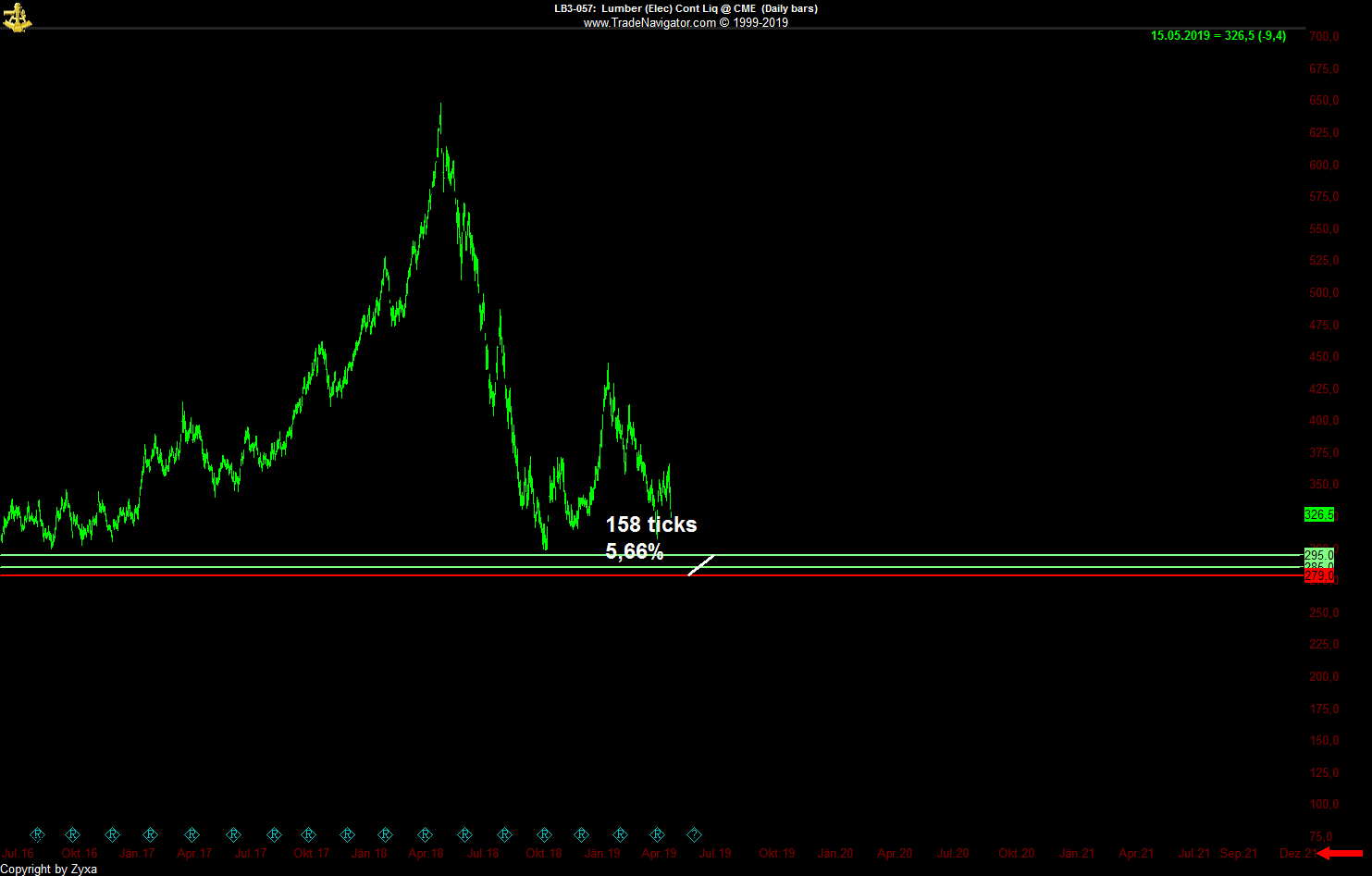Click the Jul.20 date axis label
This screenshot has width=1372, height=876.
[x=953, y=853]
